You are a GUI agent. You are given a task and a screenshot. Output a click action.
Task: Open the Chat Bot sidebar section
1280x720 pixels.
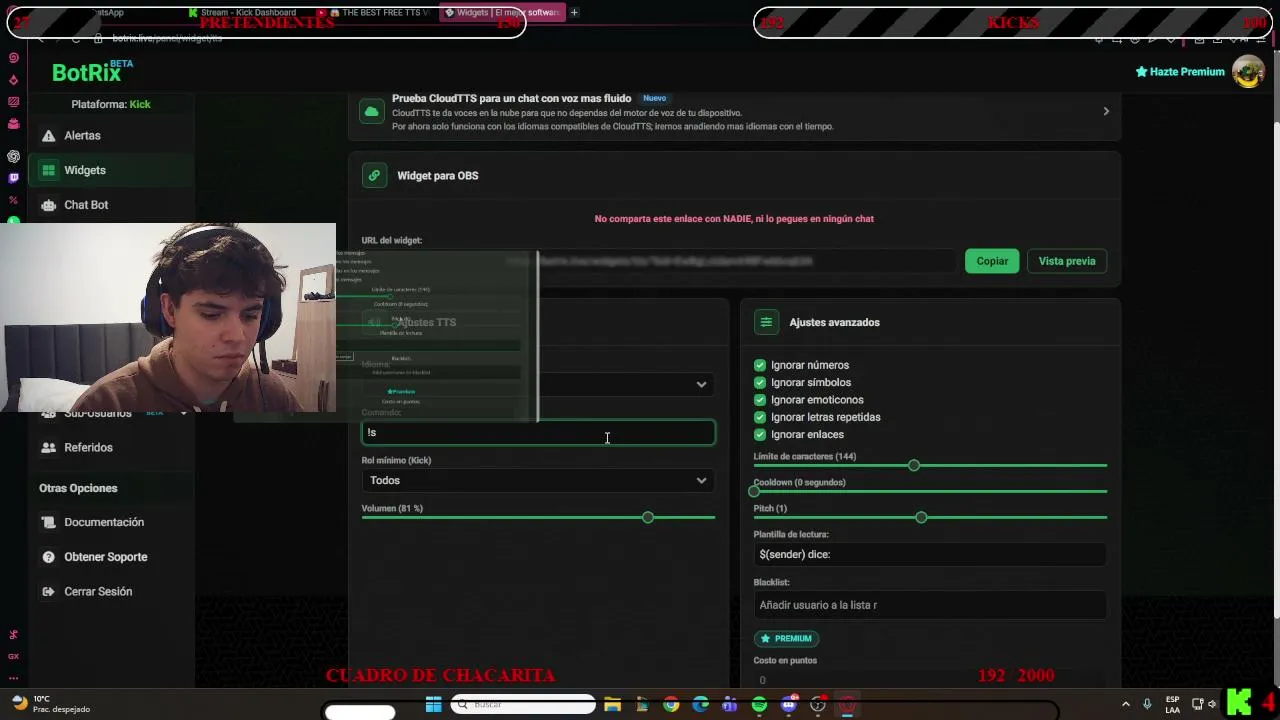point(111,205)
